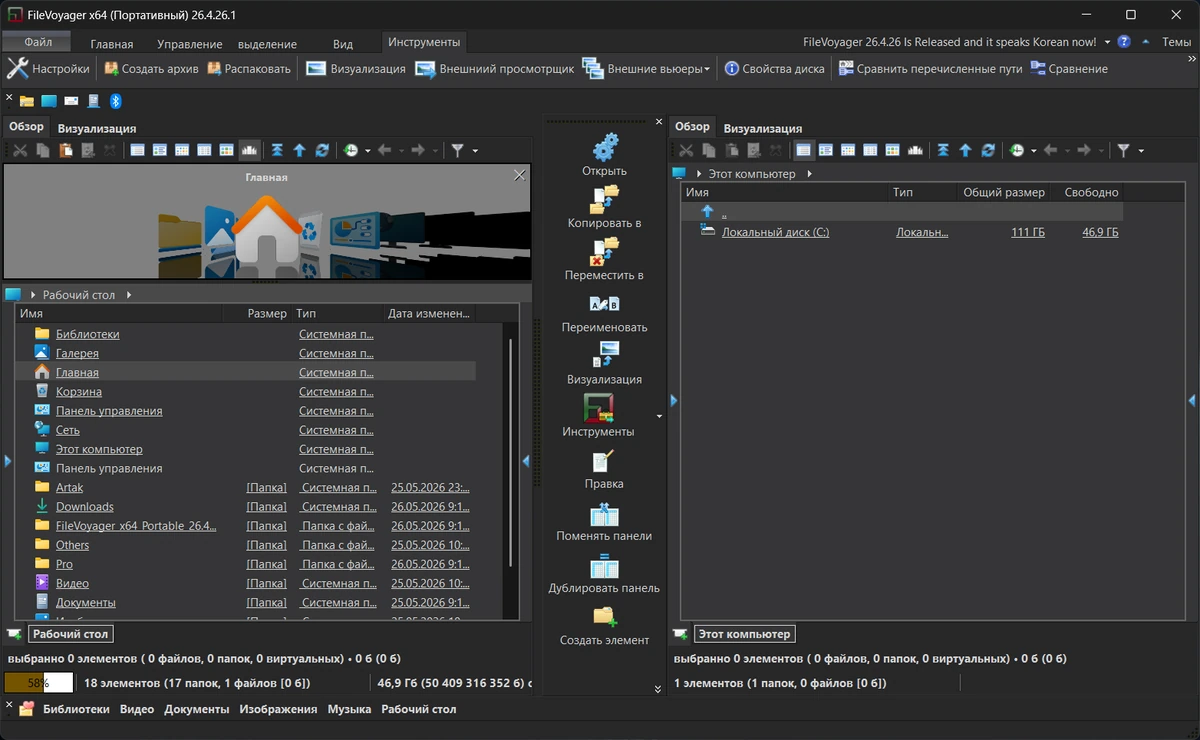Screen dimensions: 1200x740
Task: Refresh the right pane with the refresh icon
Action: (988, 150)
